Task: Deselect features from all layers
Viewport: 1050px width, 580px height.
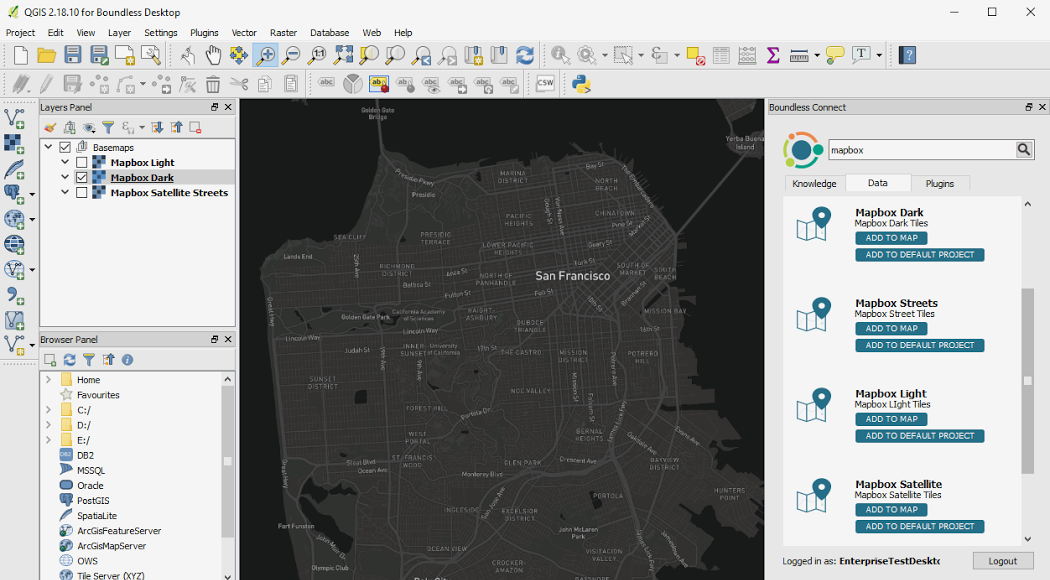Action: (x=696, y=56)
